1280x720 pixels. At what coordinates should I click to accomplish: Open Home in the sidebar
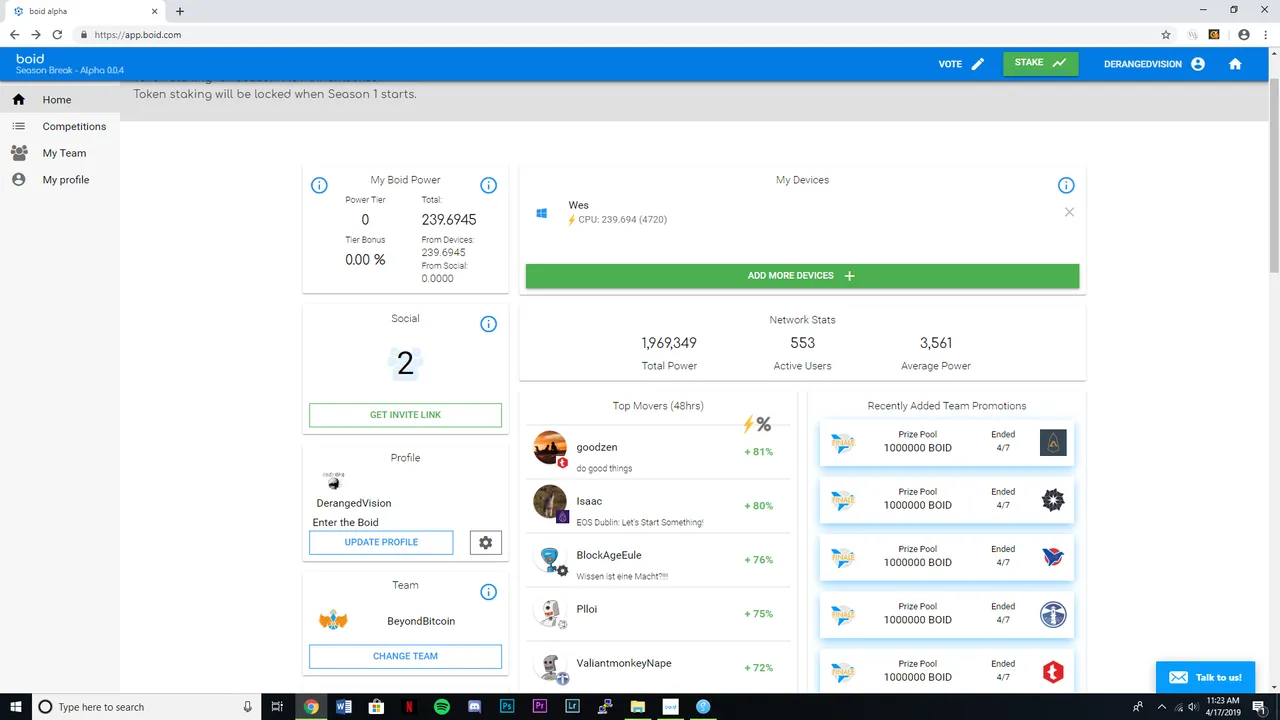pyautogui.click(x=60, y=100)
